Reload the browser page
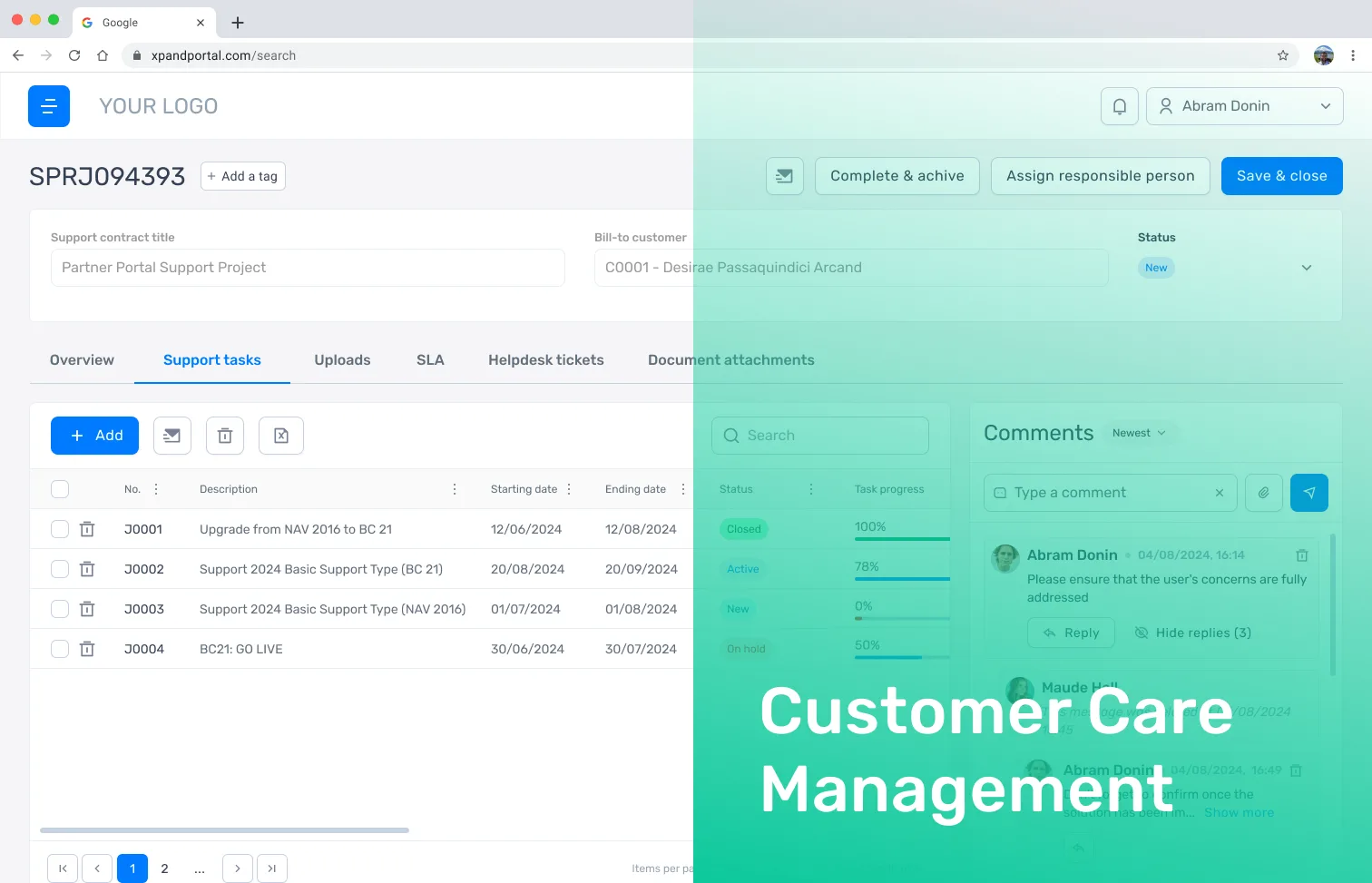Viewport: 1372px width, 883px height. (74, 55)
